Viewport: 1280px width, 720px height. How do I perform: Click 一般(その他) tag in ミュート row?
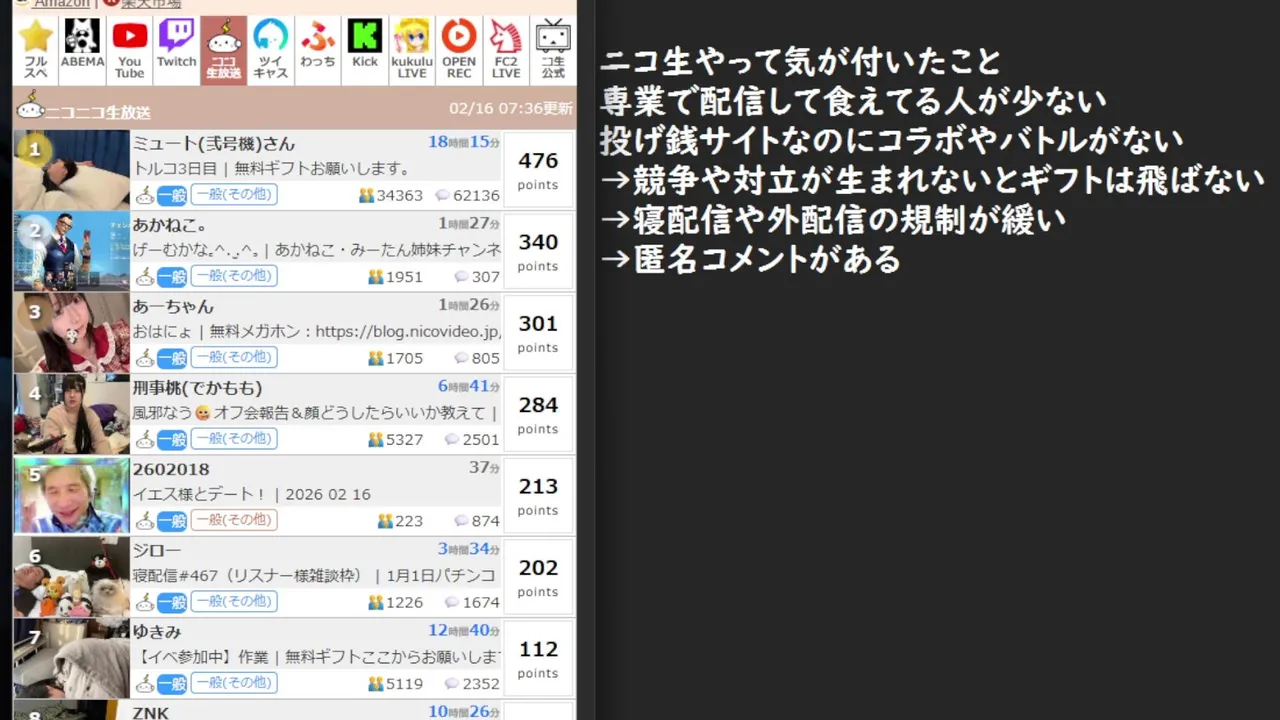pyautogui.click(x=234, y=194)
